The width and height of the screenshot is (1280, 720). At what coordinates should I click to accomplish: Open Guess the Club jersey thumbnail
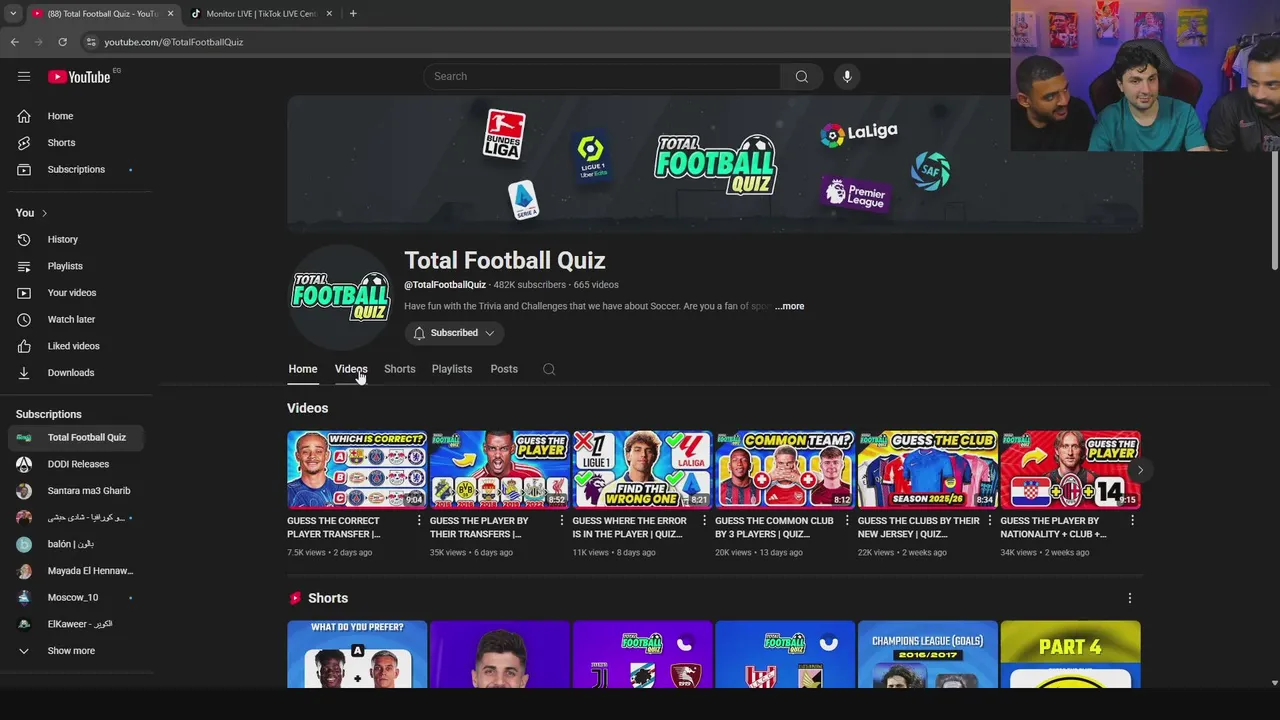click(x=928, y=470)
